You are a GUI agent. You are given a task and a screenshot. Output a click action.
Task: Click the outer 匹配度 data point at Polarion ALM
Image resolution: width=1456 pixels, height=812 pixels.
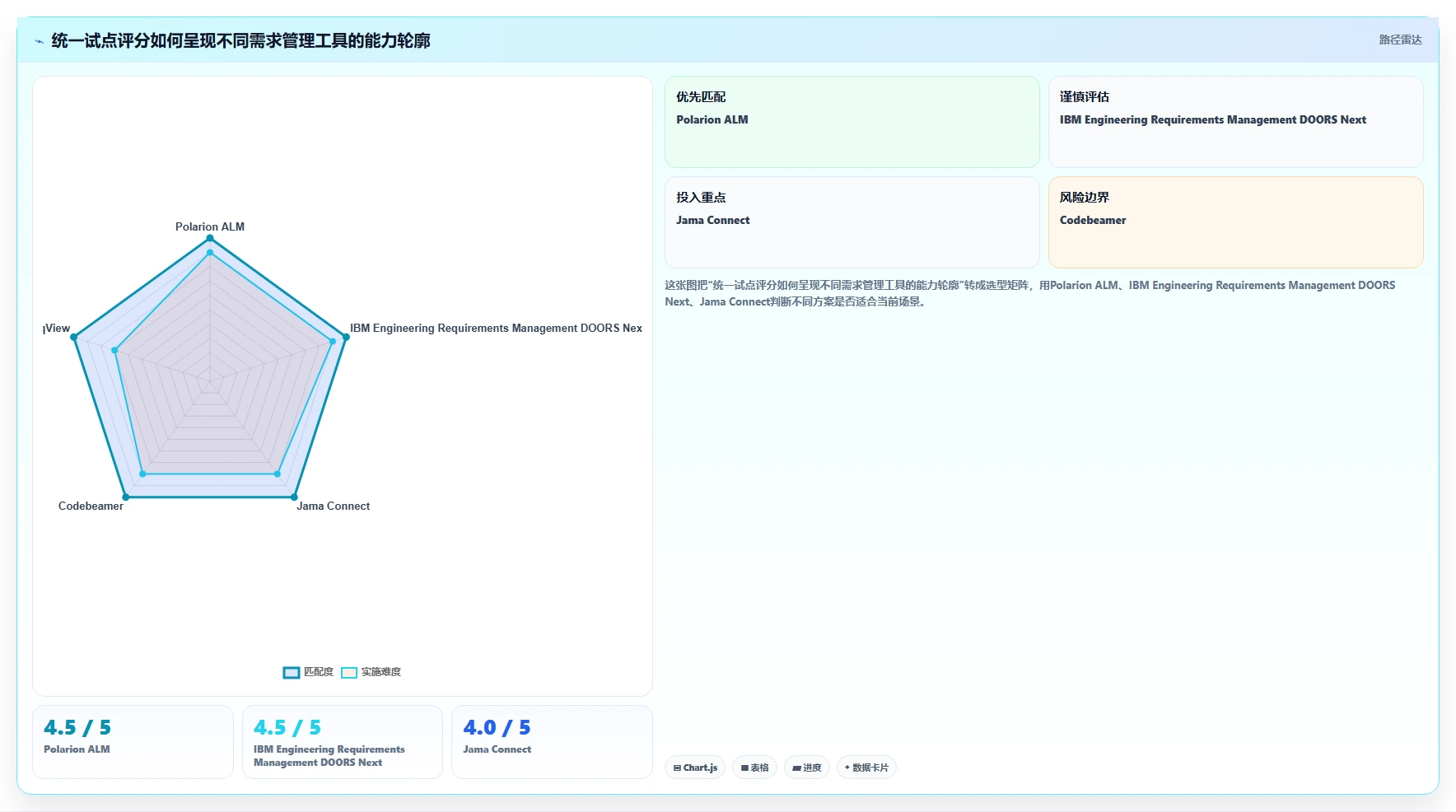pyautogui.click(x=210, y=238)
